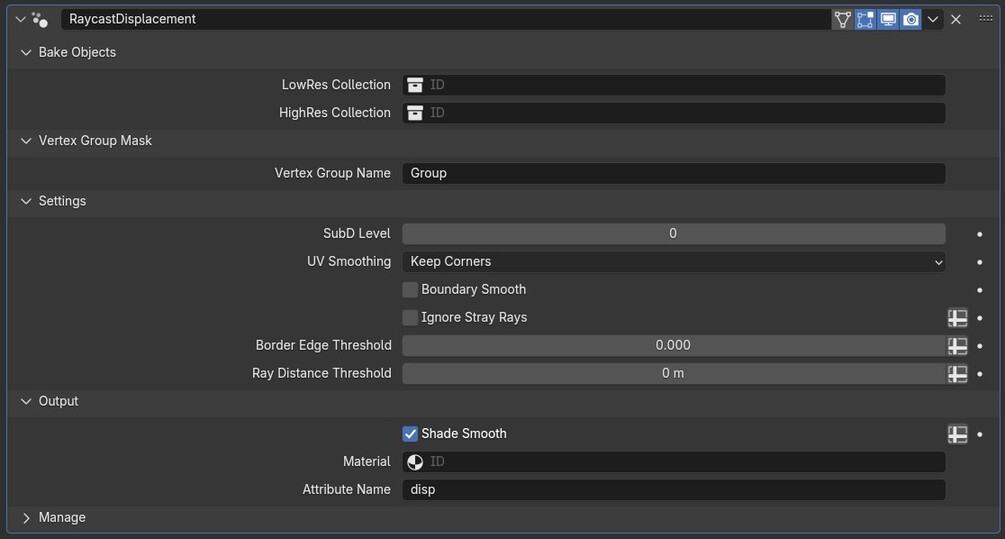1005x539 pixels.
Task: Expand the Manage section
Action: click(26, 518)
